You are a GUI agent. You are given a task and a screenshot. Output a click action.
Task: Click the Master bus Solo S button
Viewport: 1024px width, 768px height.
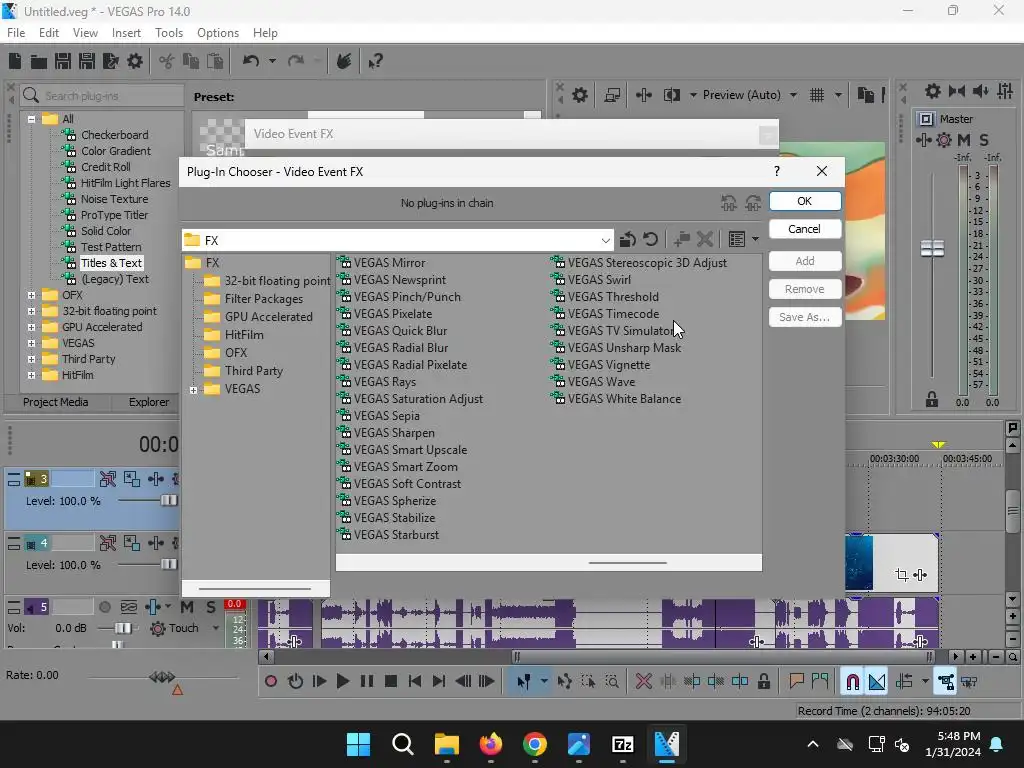coord(984,140)
